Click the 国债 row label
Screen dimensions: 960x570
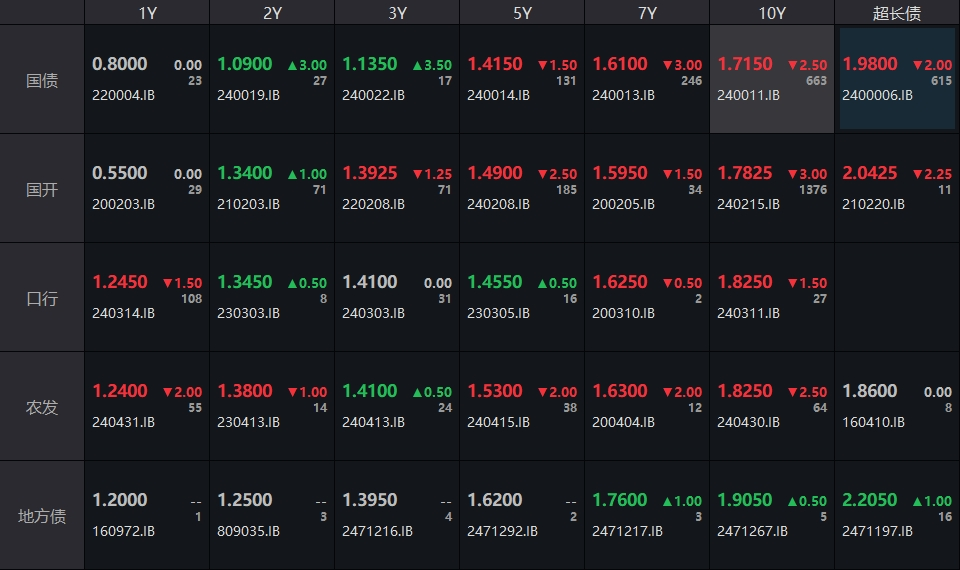(42, 80)
